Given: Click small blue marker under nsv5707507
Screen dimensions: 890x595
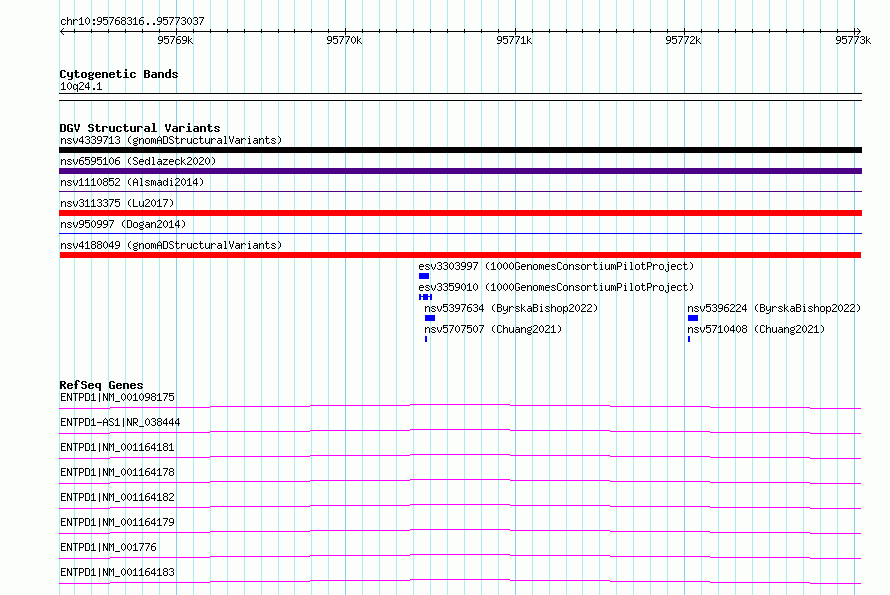Looking at the screenshot, I should click(x=426, y=339).
